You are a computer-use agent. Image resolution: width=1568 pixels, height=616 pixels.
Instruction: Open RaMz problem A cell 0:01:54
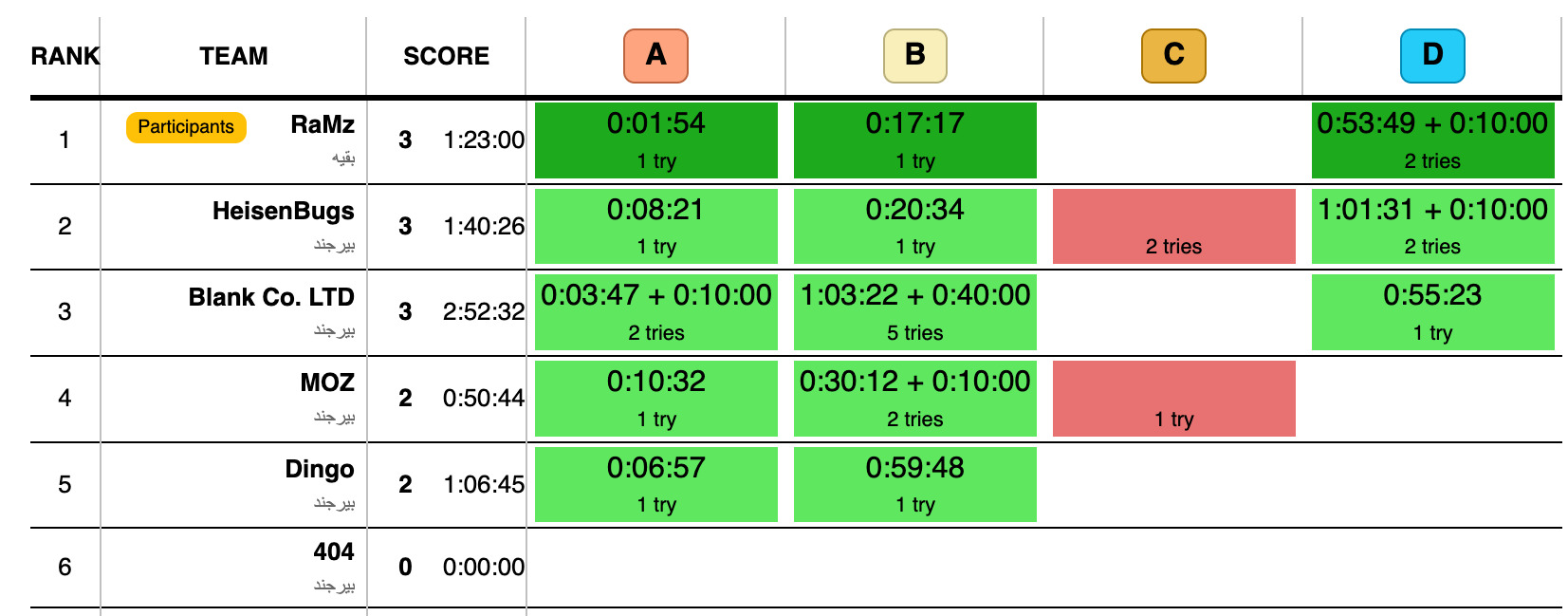point(656,140)
